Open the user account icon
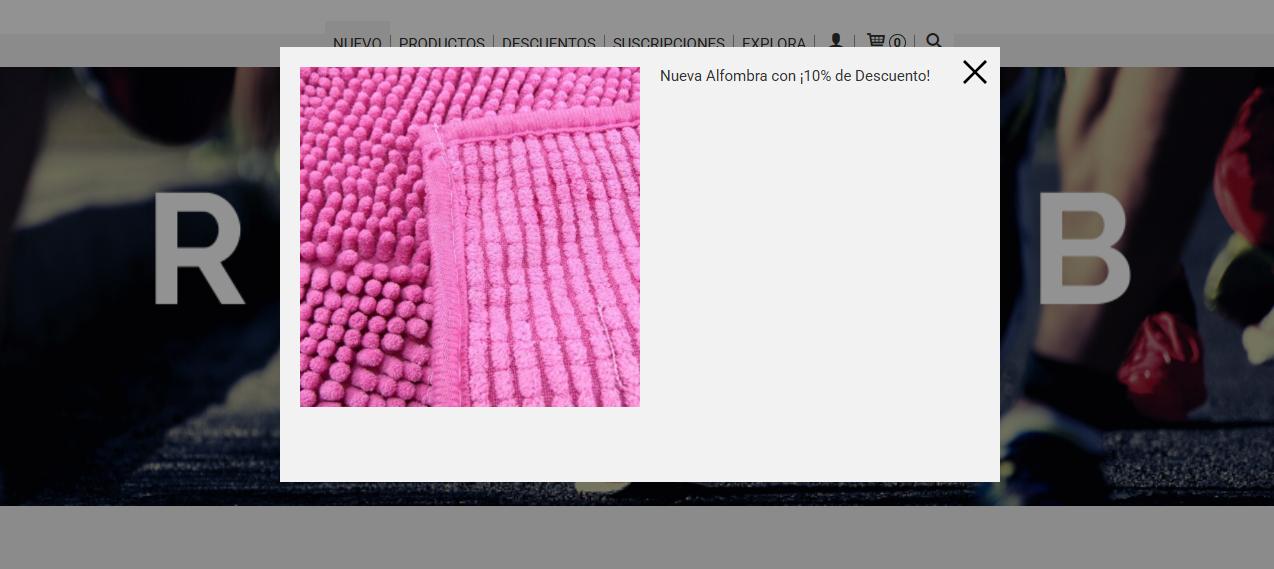1274x569 pixels. pos(835,41)
